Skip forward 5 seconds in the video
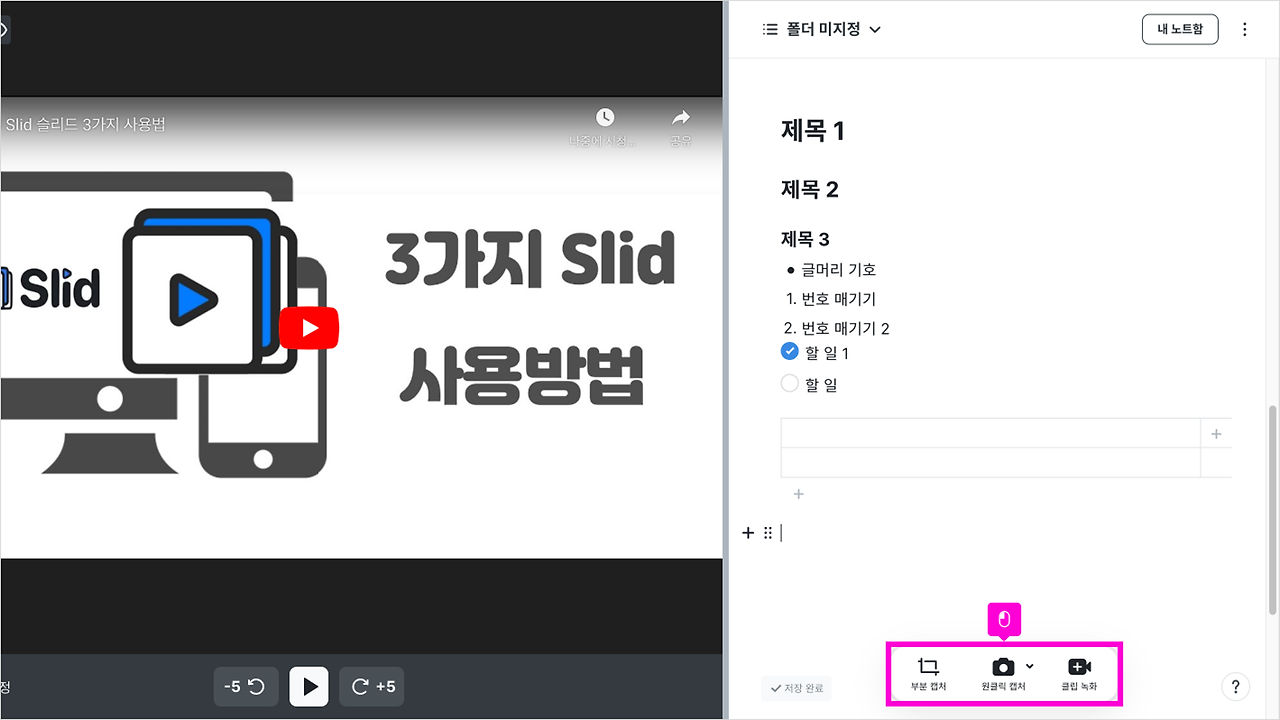Viewport: 1280px width, 720px height. coord(371,686)
